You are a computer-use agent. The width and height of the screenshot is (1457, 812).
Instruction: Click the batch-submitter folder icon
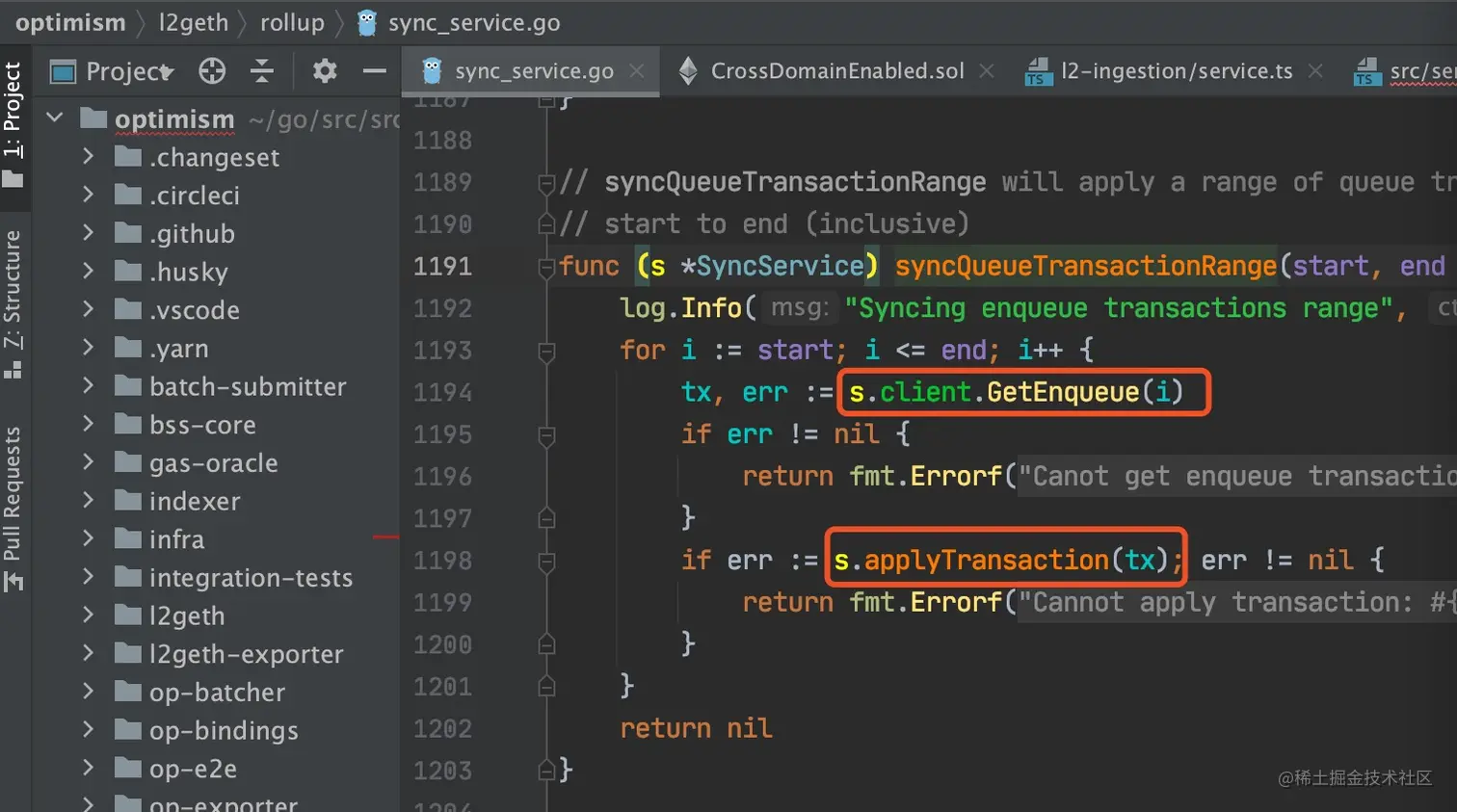(x=128, y=385)
